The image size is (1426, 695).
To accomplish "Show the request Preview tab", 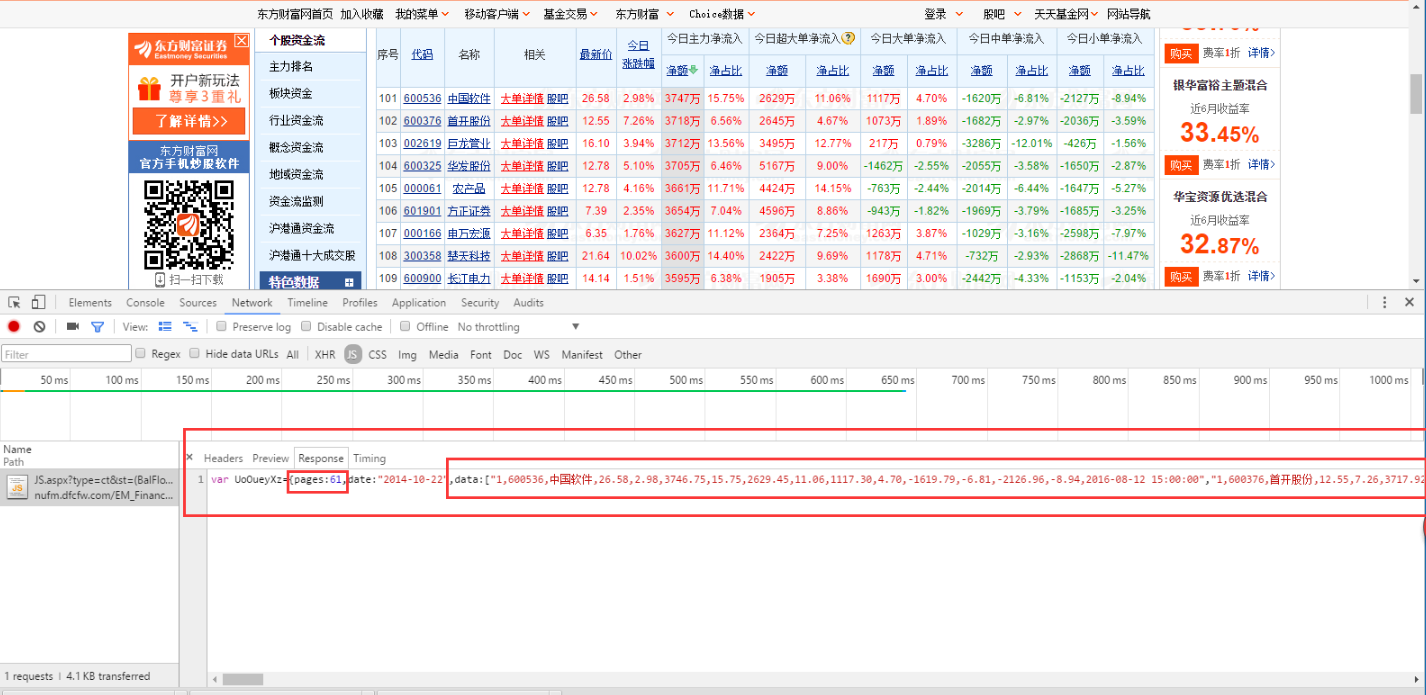I will (x=270, y=458).
